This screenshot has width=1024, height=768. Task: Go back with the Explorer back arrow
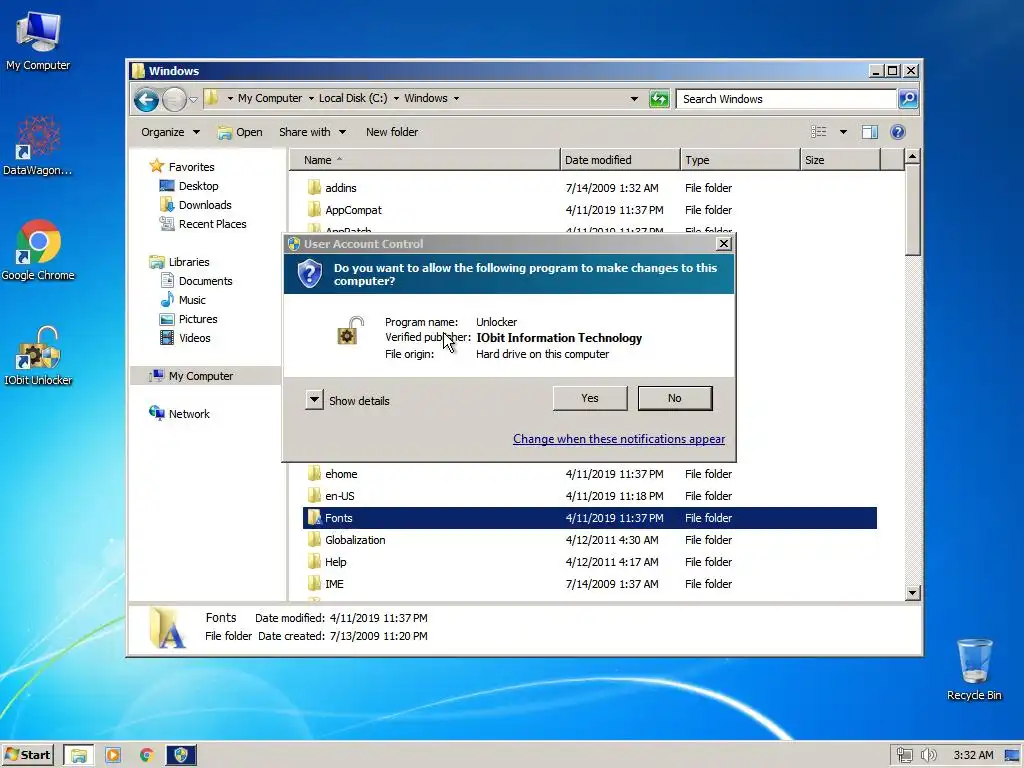tap(146, 99)
